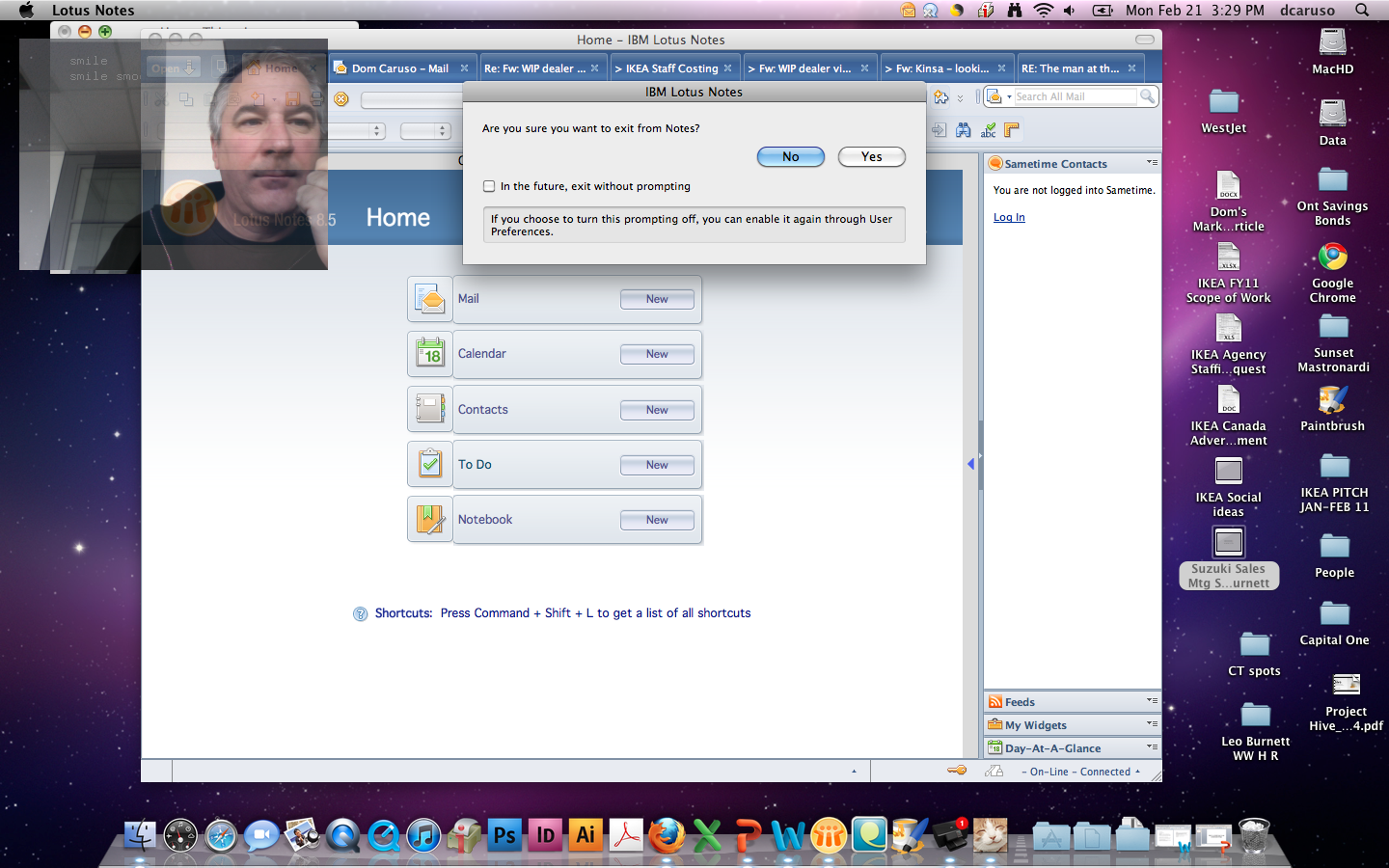This screenshot has width=1389, height=868.
Task: Click the 'Search All Mail' field
Action: click(x=1074, y=96)
